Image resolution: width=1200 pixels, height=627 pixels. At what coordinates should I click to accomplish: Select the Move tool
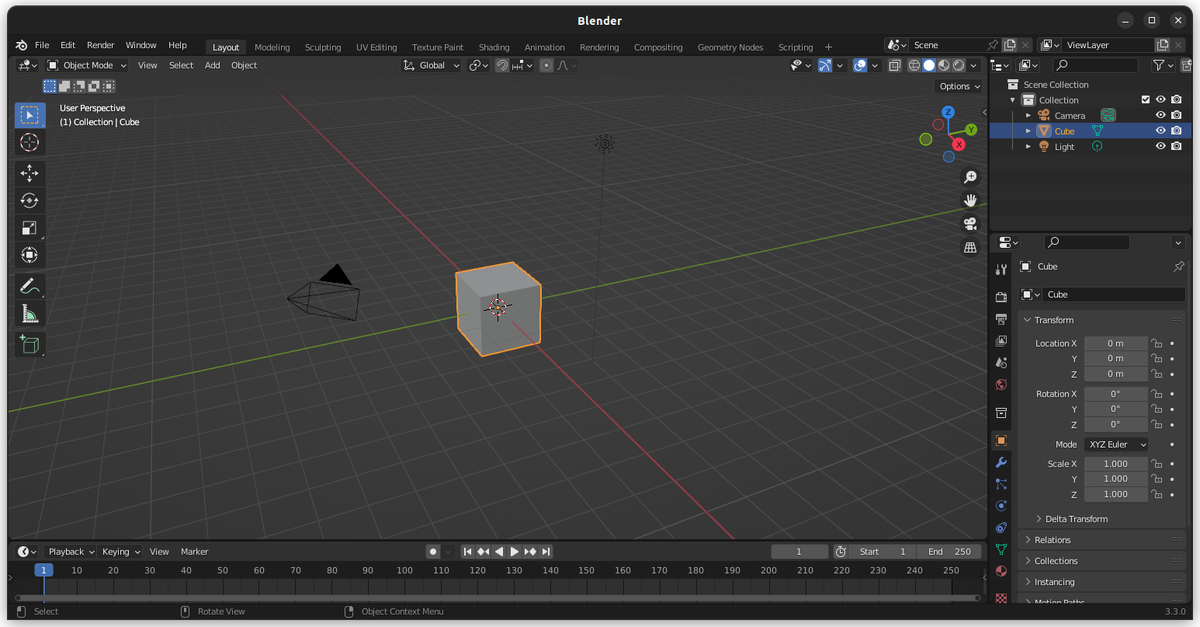(x=30, y=173)
